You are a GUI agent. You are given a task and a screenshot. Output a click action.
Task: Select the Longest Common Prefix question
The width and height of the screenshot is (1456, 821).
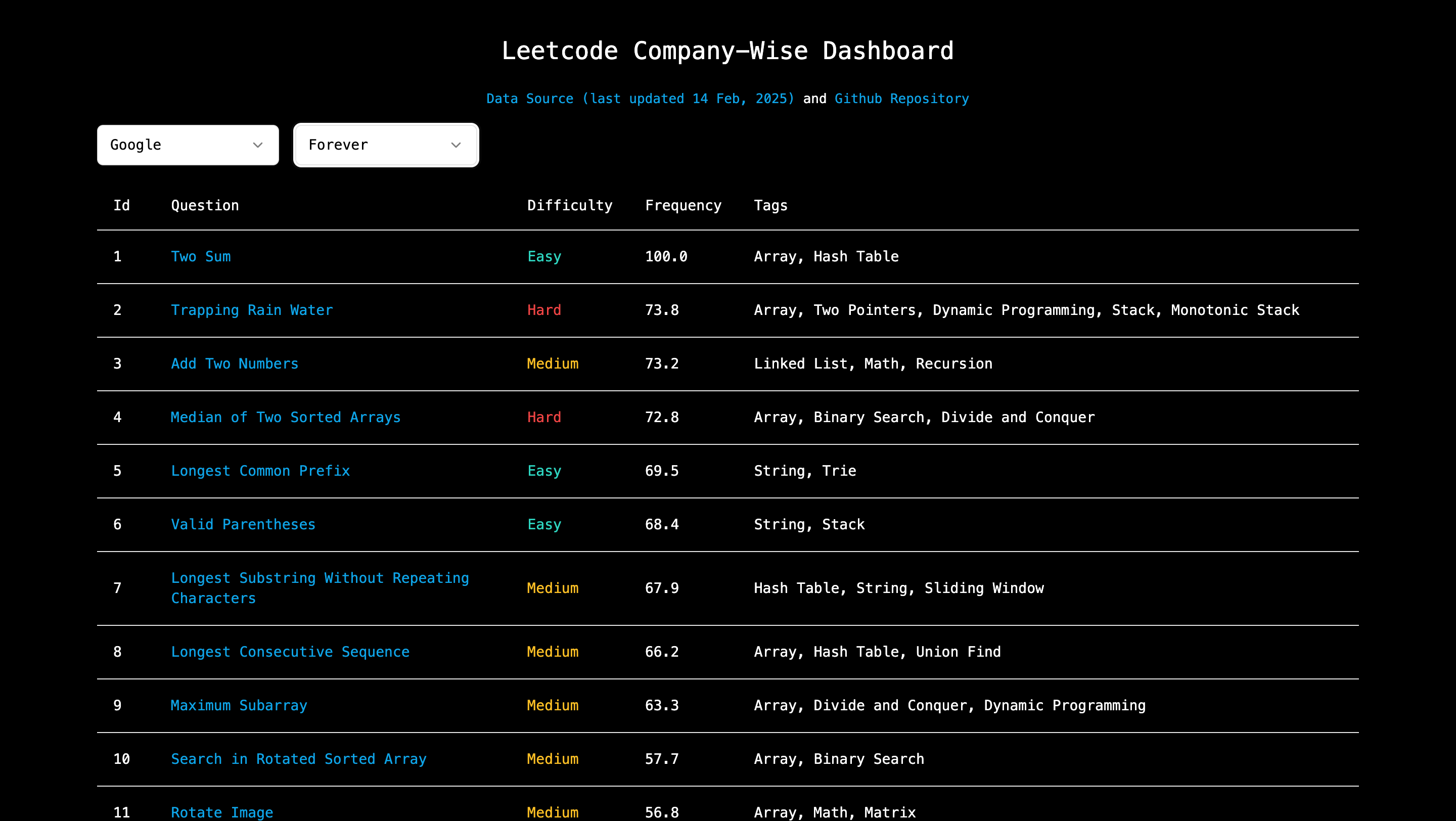click(260, 471)
